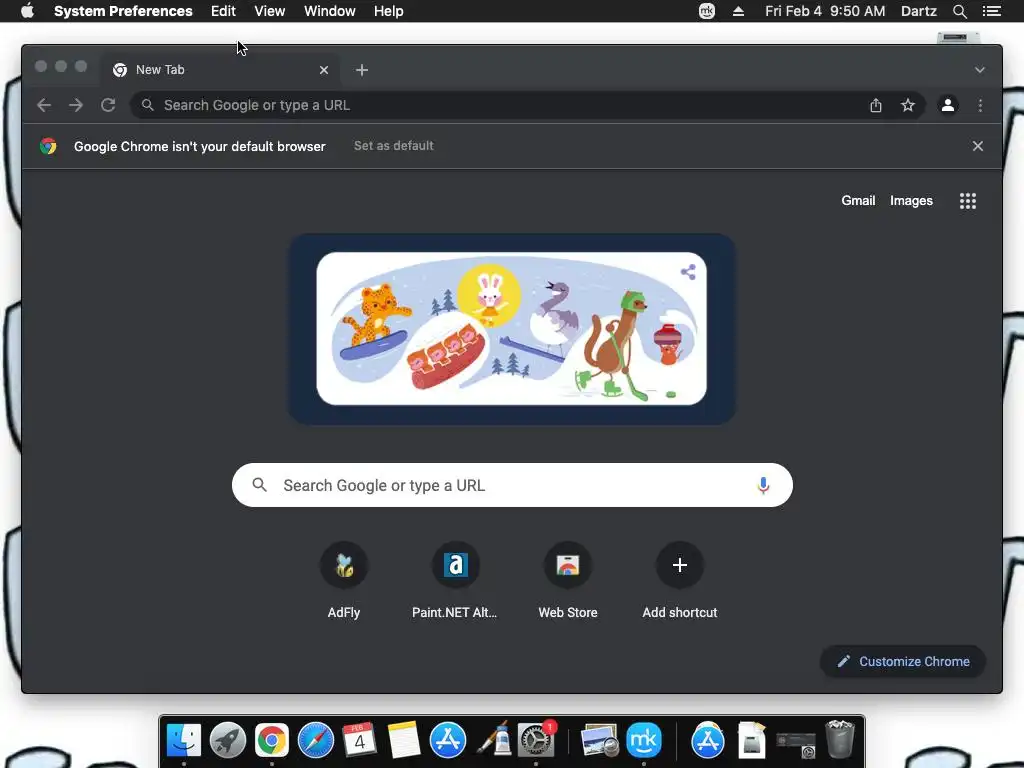This screenshot has height=768, width=1024.
Task: Select the New Tab tab
Action: 219,70
